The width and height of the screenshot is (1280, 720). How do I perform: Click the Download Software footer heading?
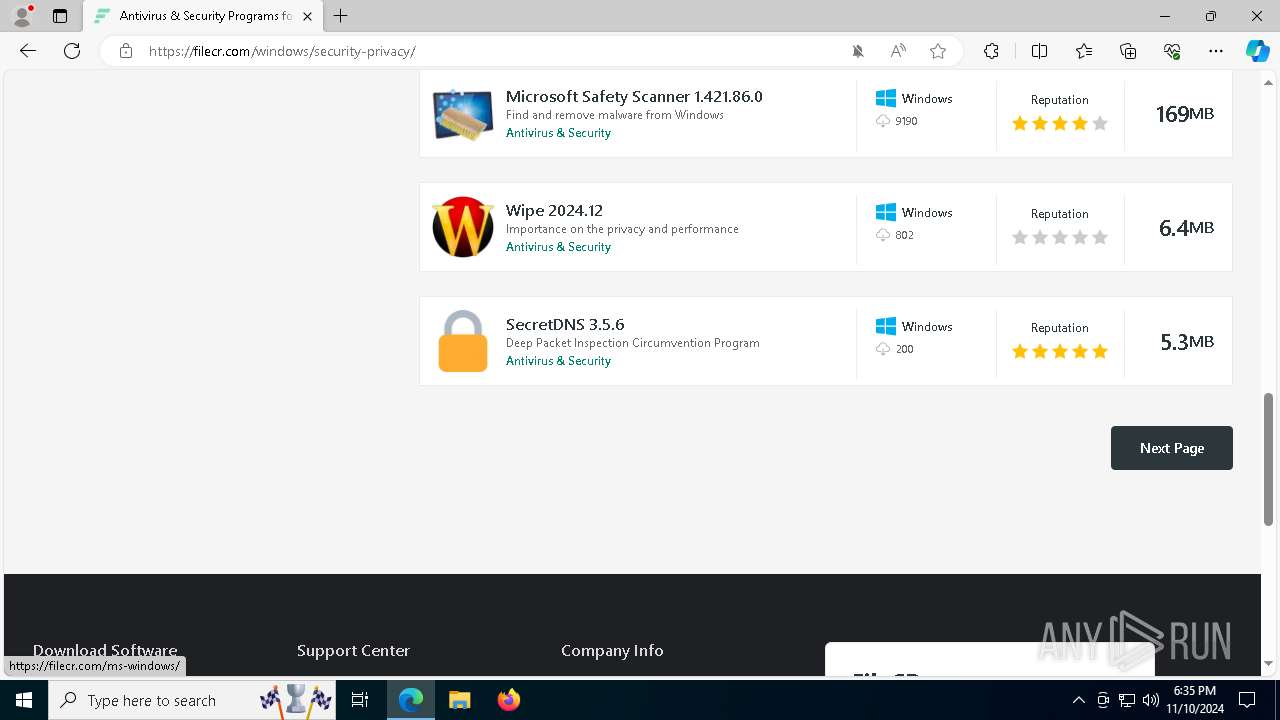point(105,650)
